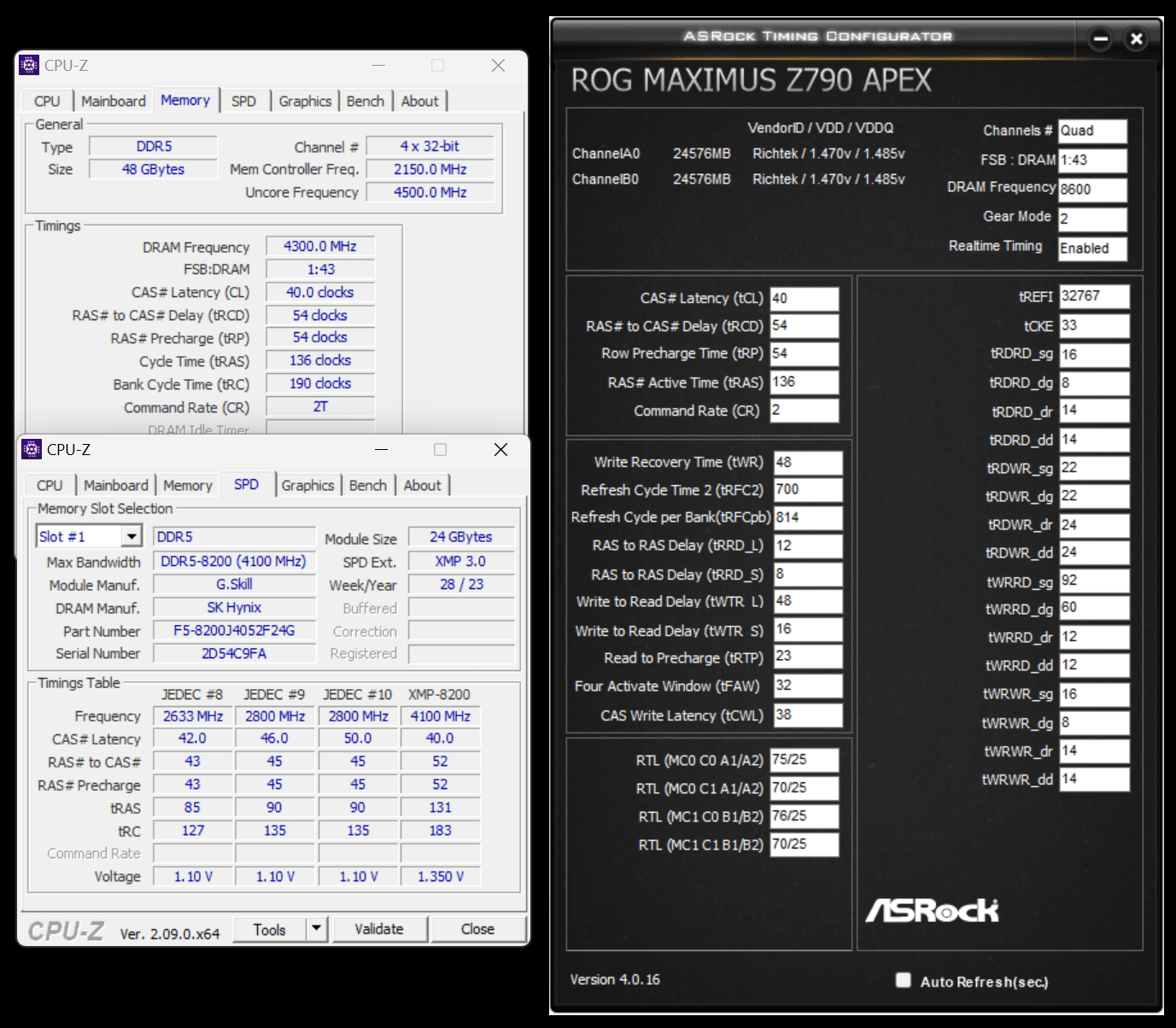1176x1028 pixels.
Task: Select the Row Precharge Time (tRP) field
Action: point(804,353)
